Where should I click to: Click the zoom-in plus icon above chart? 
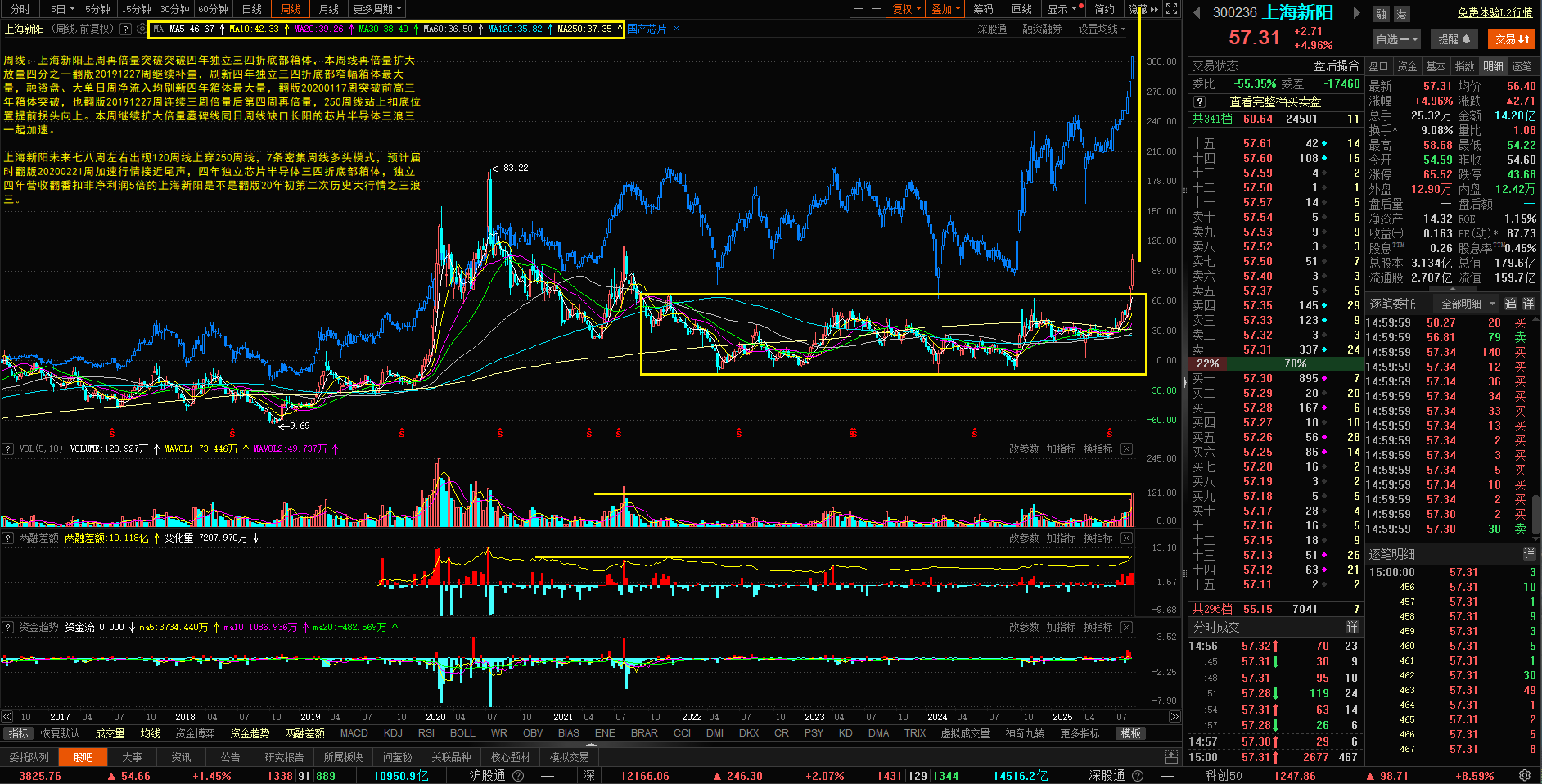pyautogui.click(x=859, y=9)
